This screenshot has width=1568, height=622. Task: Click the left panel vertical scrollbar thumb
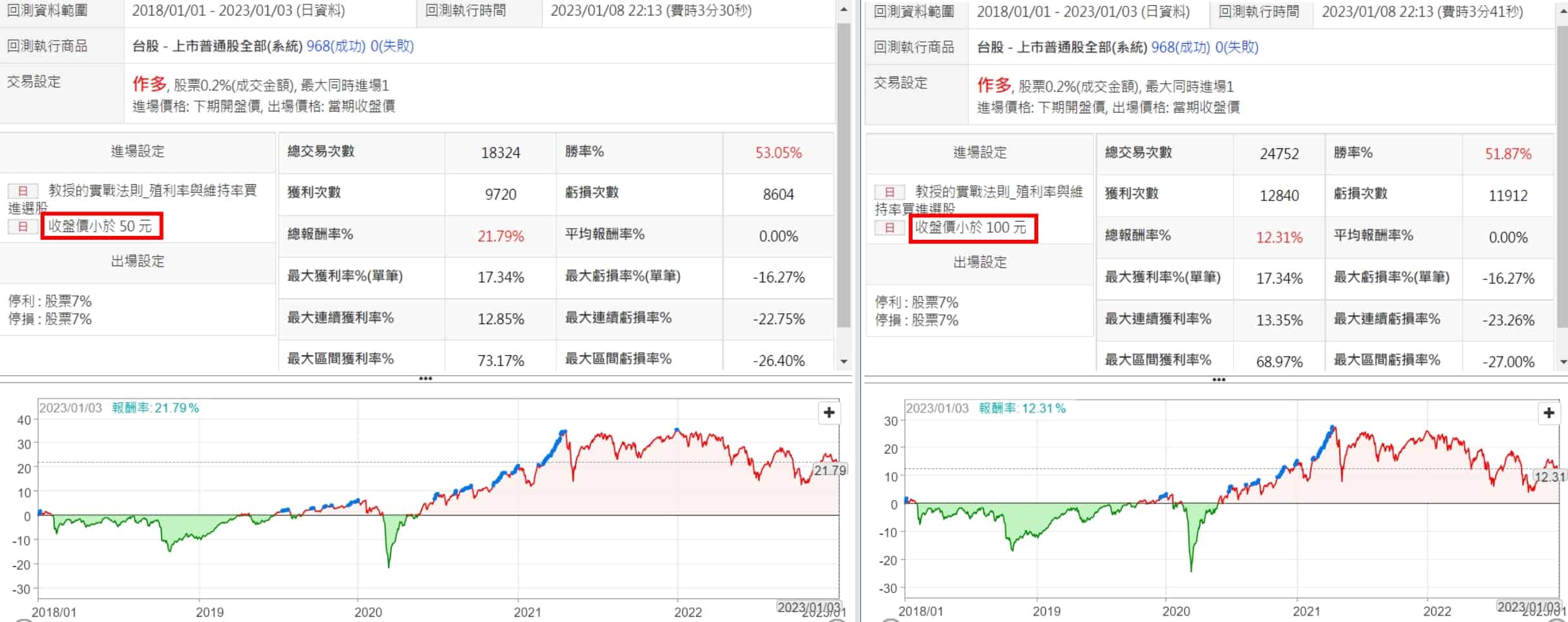coord(844,174)
